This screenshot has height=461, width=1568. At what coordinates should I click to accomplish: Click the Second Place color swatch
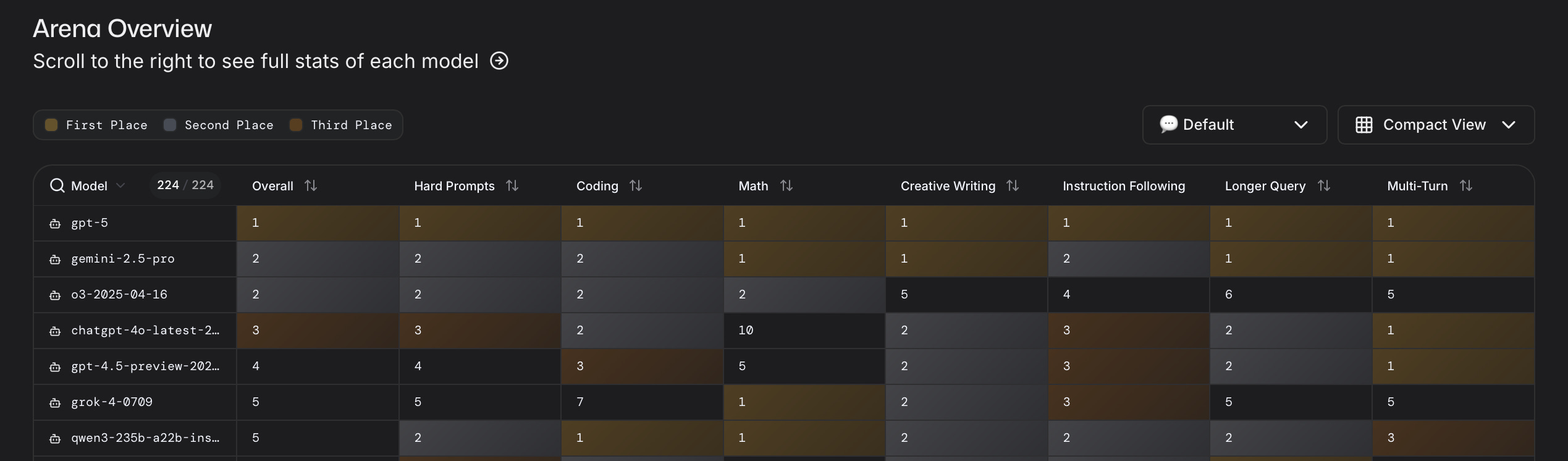[x=170, y=125]
